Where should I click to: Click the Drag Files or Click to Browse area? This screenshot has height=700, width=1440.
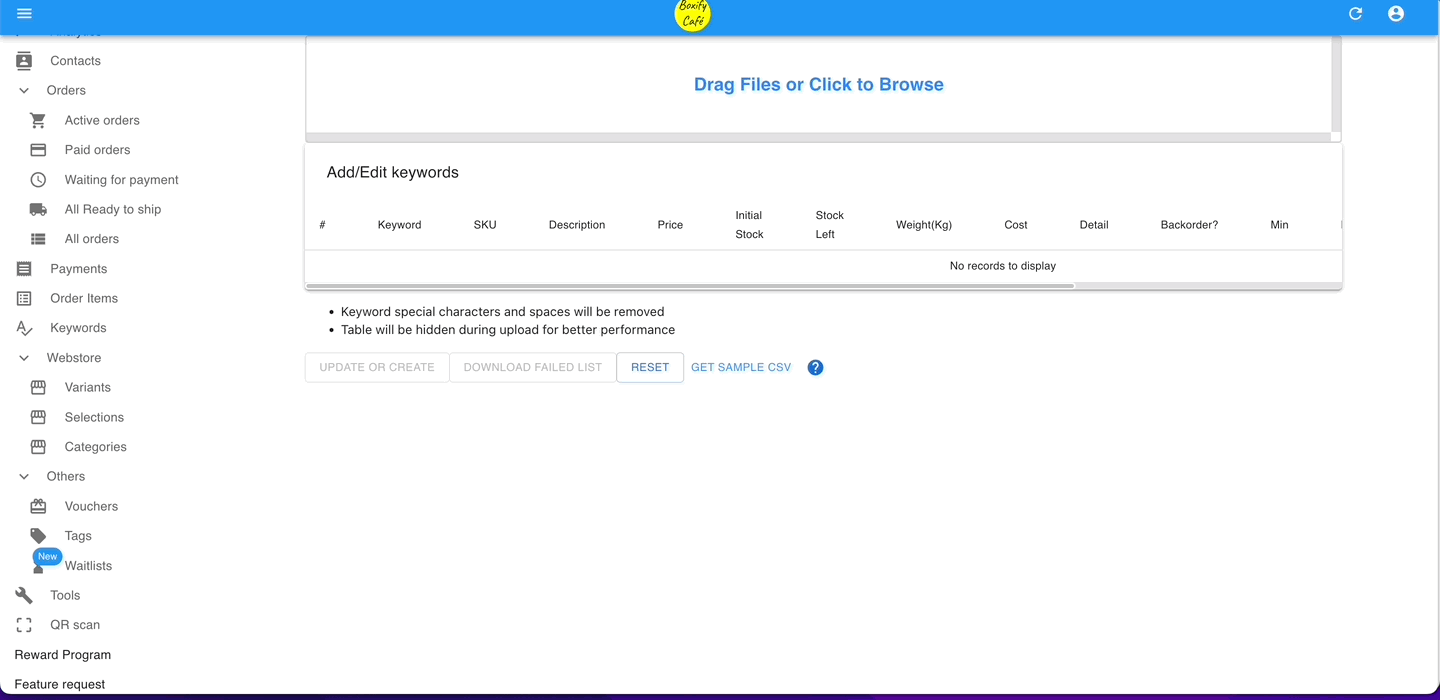point(818,84)
